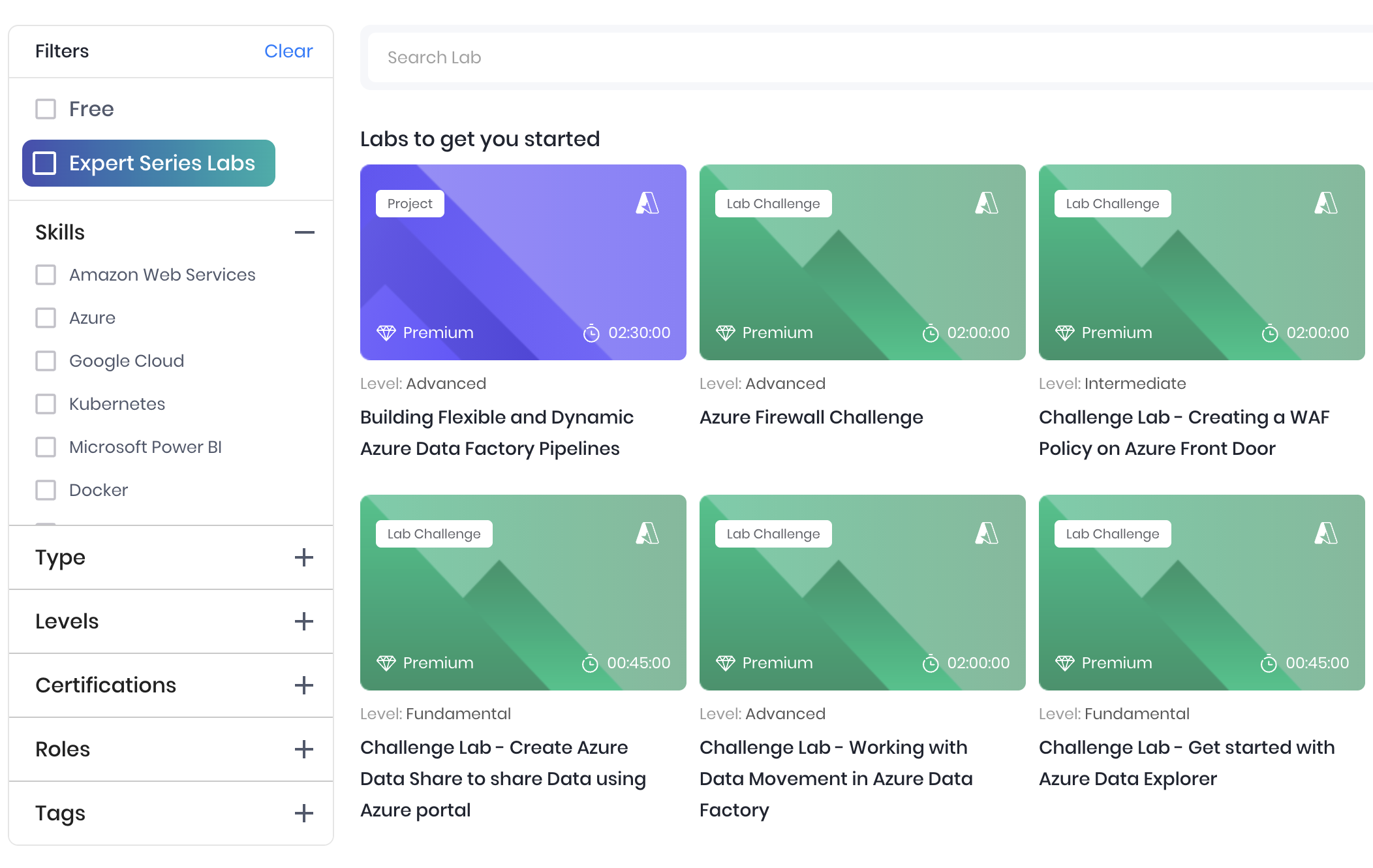Screen dimensions: 1373x868
Task: Click the timer icon on Azure Firewall Challenge card
Action: click(x=931, y=333)
